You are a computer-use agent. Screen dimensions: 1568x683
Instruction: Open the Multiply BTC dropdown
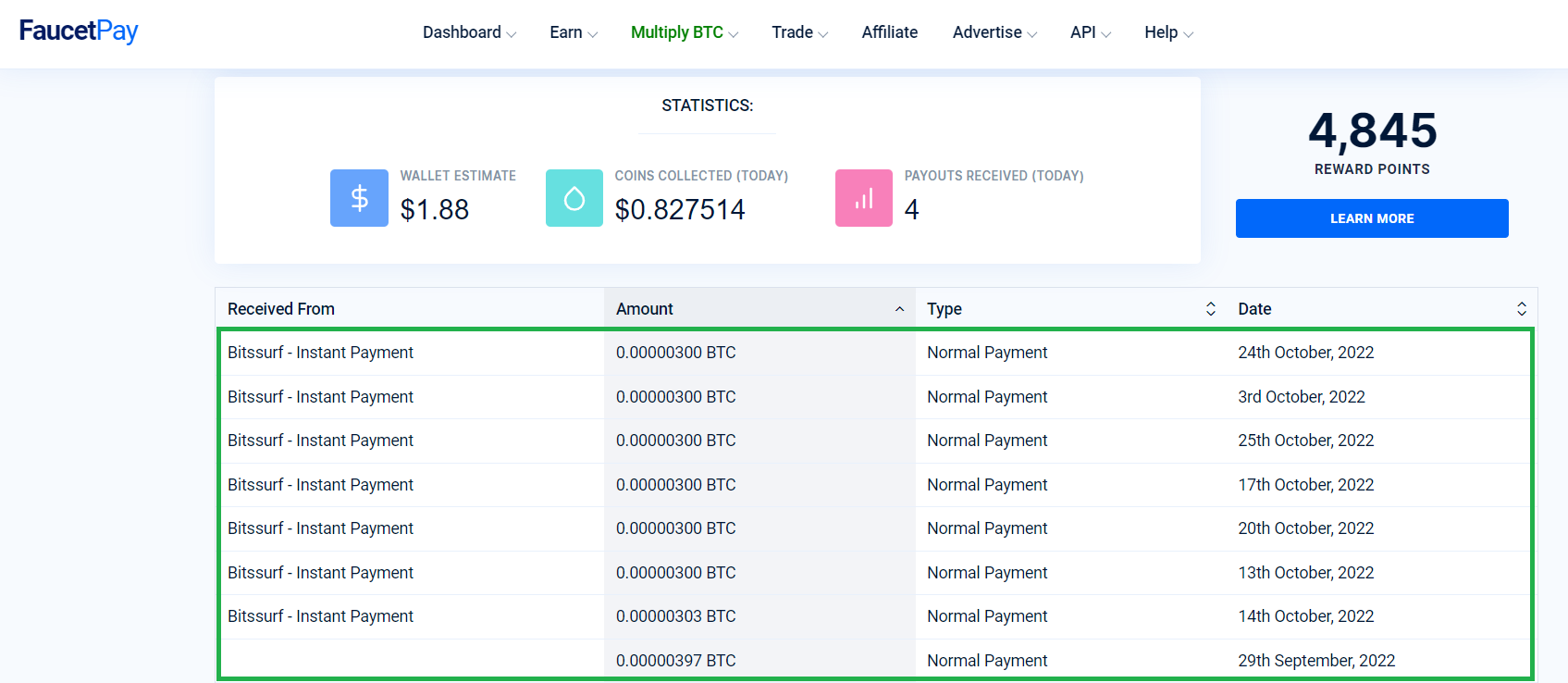pos(685,32)
